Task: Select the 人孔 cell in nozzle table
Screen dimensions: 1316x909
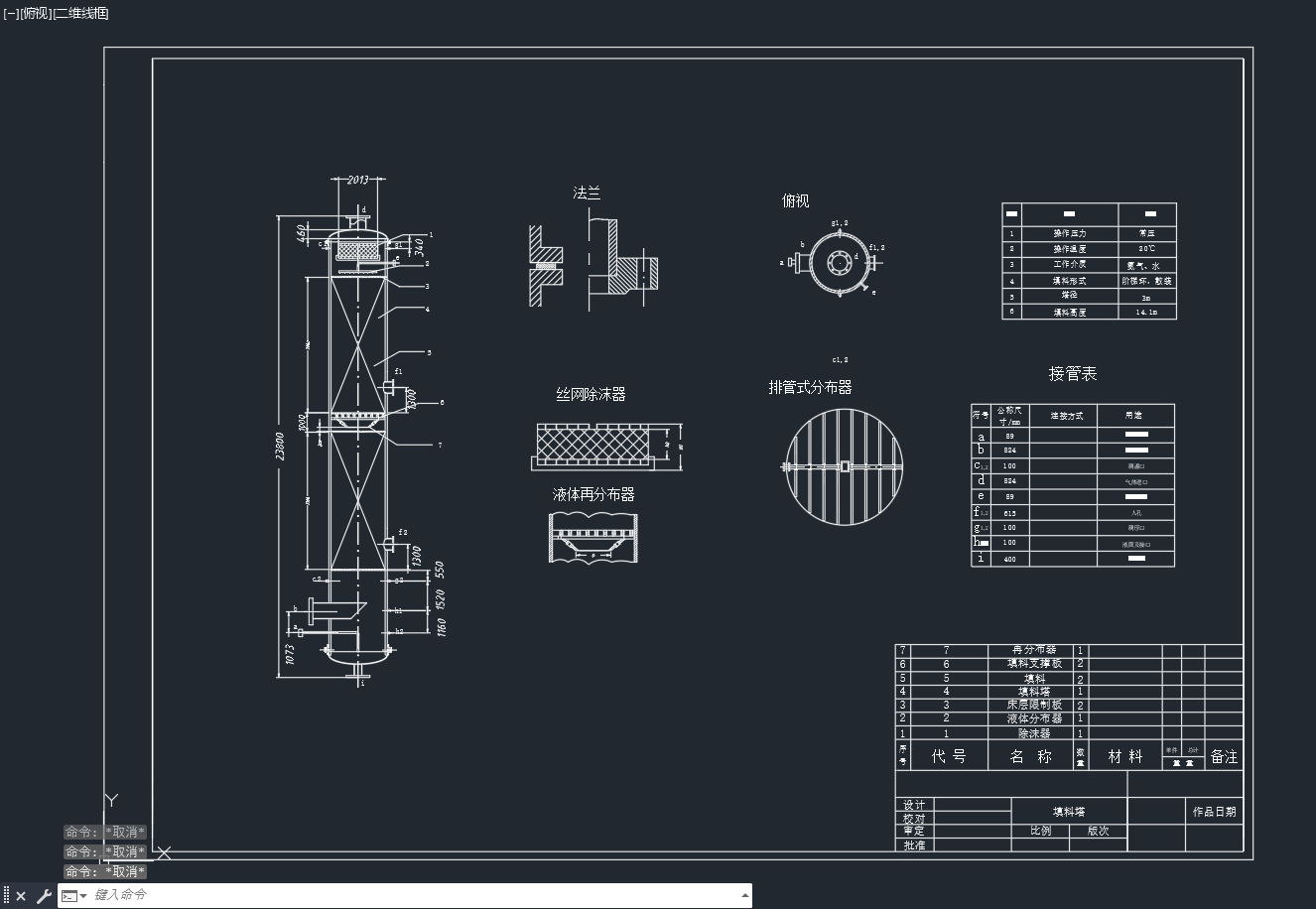Action: (1136, 513)
